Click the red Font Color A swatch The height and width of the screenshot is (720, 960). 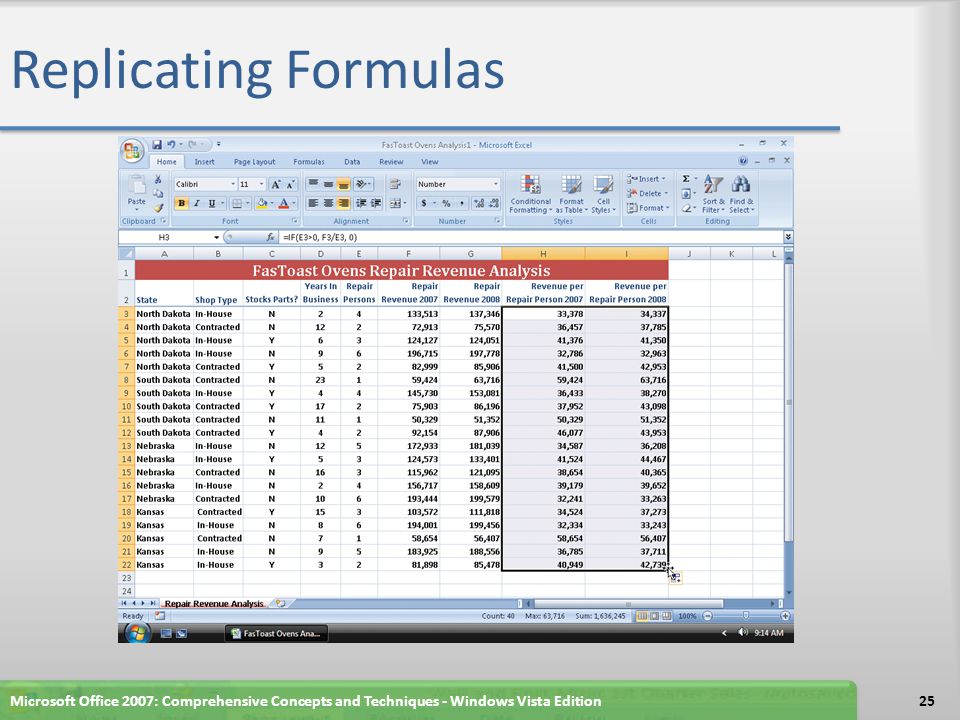click(x=283, y=203)
